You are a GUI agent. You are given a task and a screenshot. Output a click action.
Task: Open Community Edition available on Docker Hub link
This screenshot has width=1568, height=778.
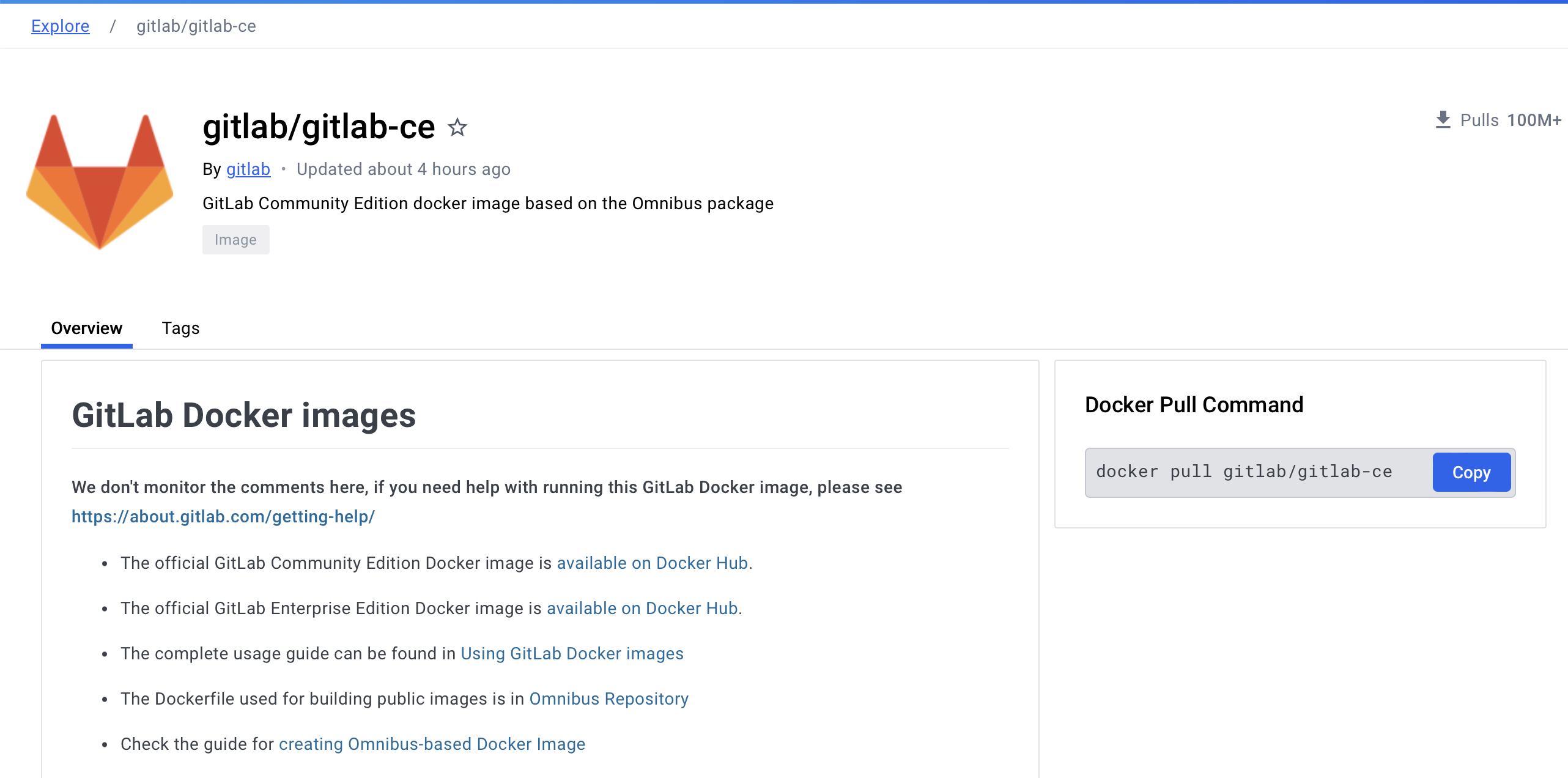tap(653, 563)
